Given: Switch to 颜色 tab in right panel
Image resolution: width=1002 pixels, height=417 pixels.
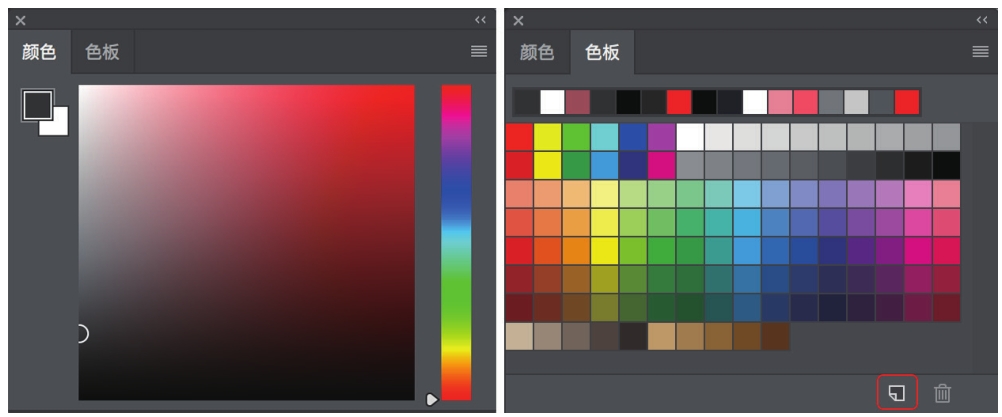Looking at the screenshot, I should [x=537, y=52].
